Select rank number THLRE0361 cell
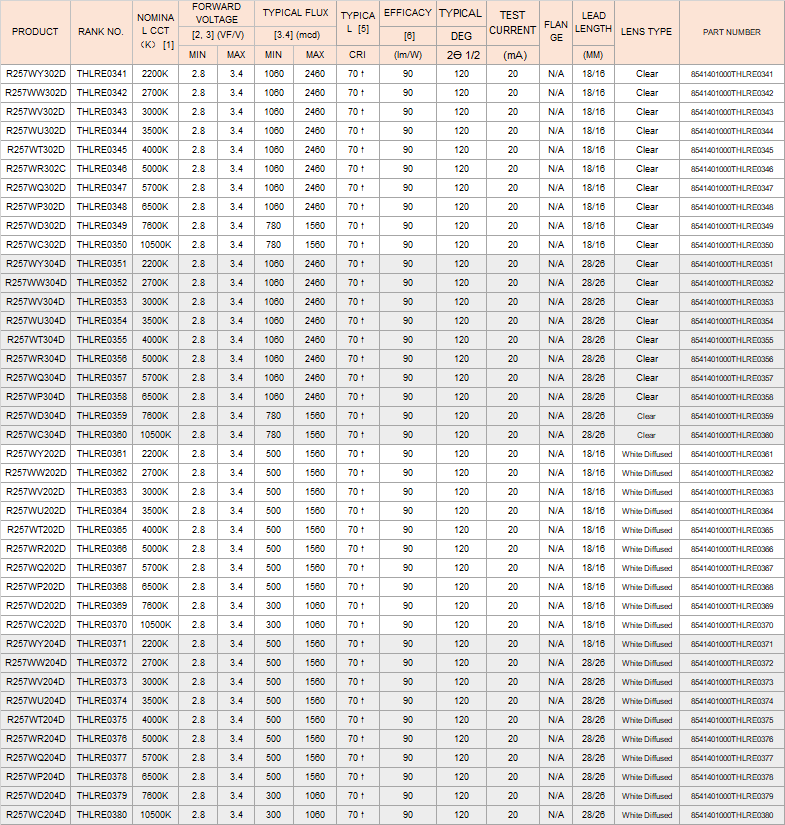The width and height of the screenshot is (785, 825). click(102, 454)
